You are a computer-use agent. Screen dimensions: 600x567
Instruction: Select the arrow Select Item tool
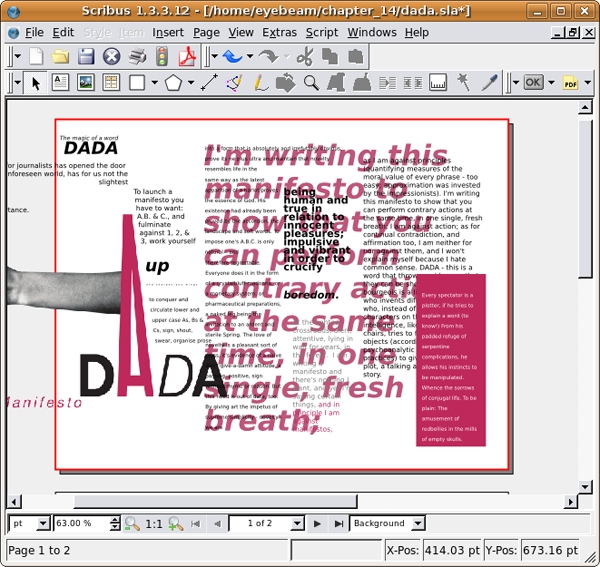point(36,83)
